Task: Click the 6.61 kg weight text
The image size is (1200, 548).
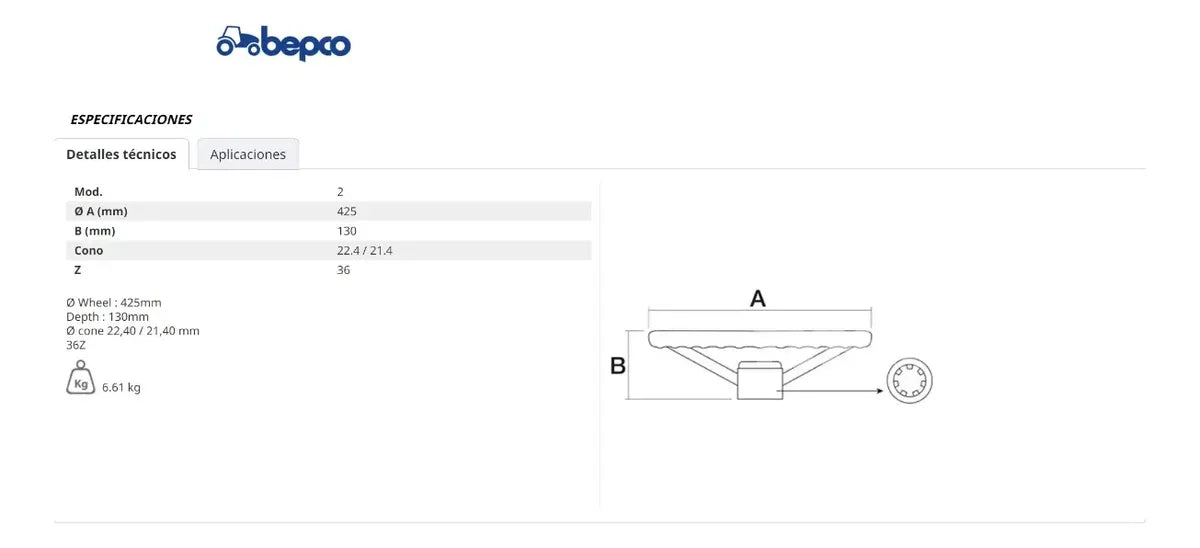Action: [x=121, y=387]
